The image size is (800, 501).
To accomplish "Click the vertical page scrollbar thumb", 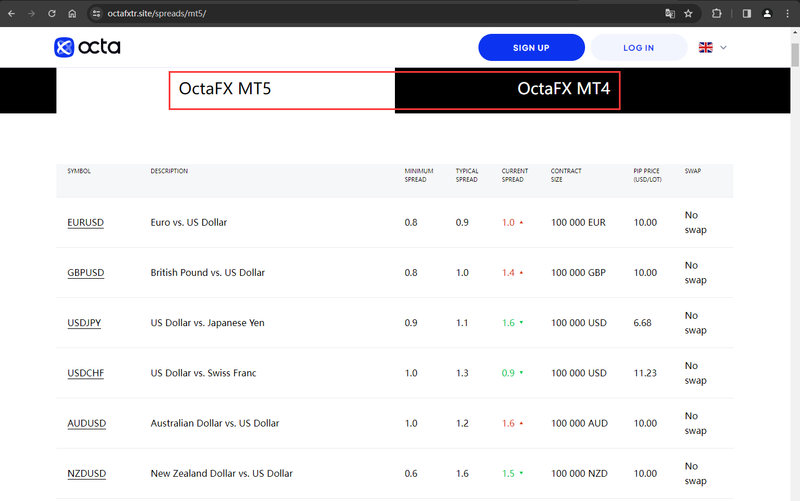I will 795,55.
